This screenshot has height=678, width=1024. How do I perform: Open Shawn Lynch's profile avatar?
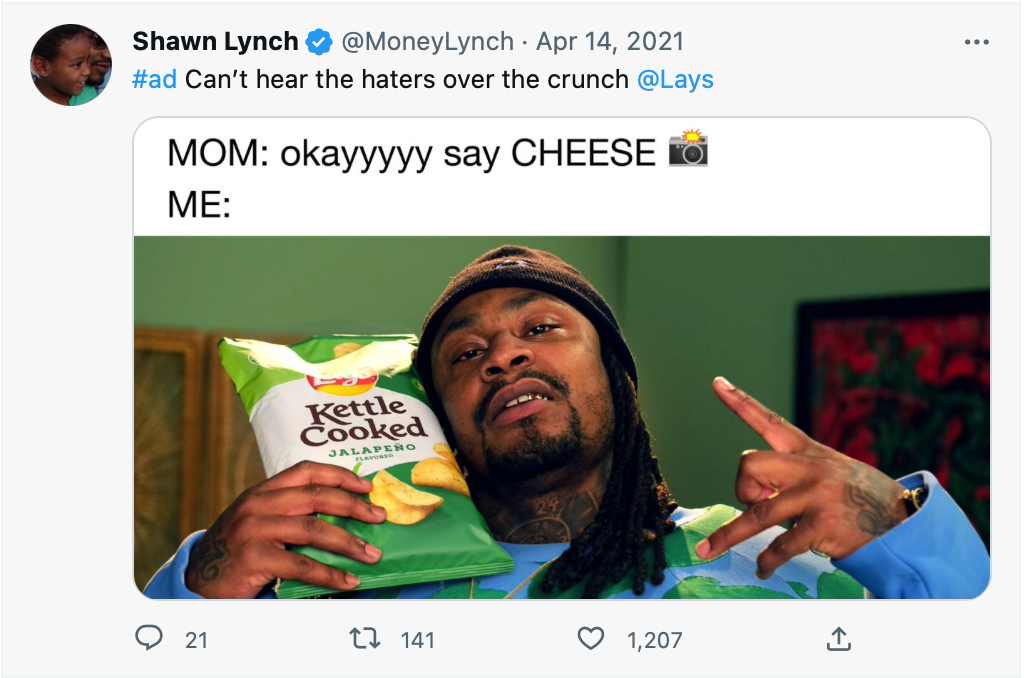(x=71, y=65)
